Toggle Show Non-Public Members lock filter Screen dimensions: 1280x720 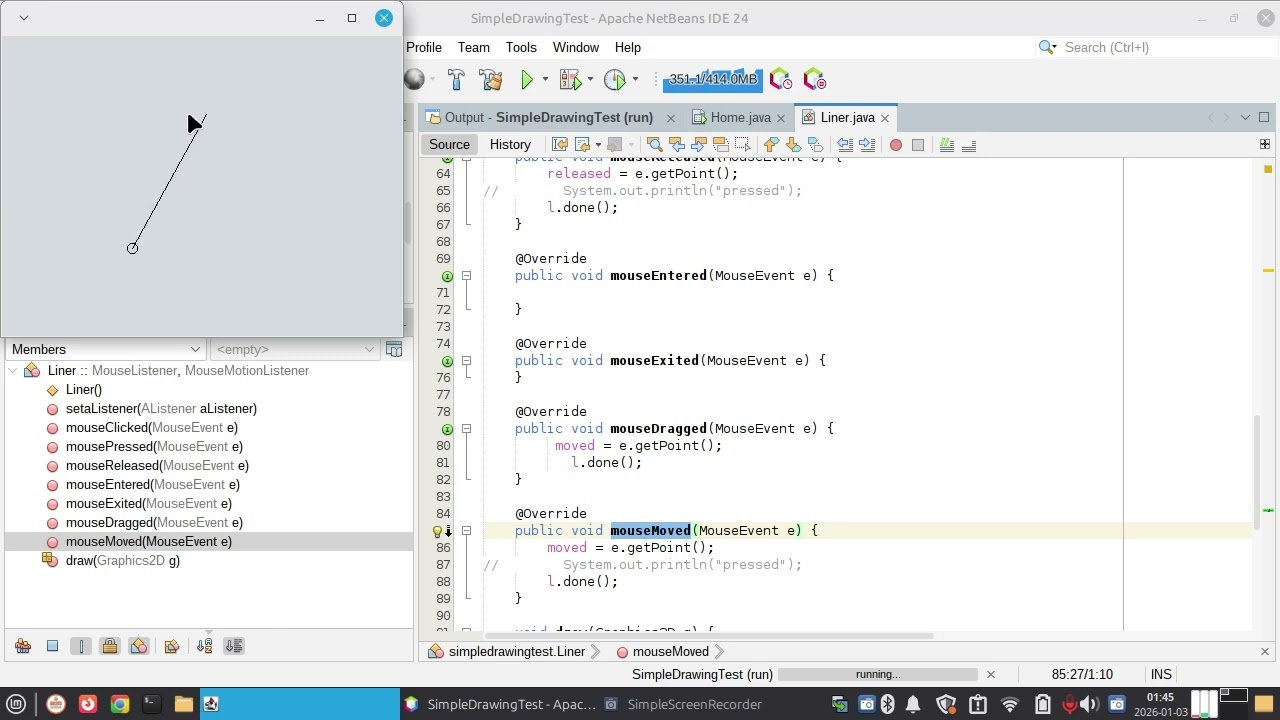(110, 646)
